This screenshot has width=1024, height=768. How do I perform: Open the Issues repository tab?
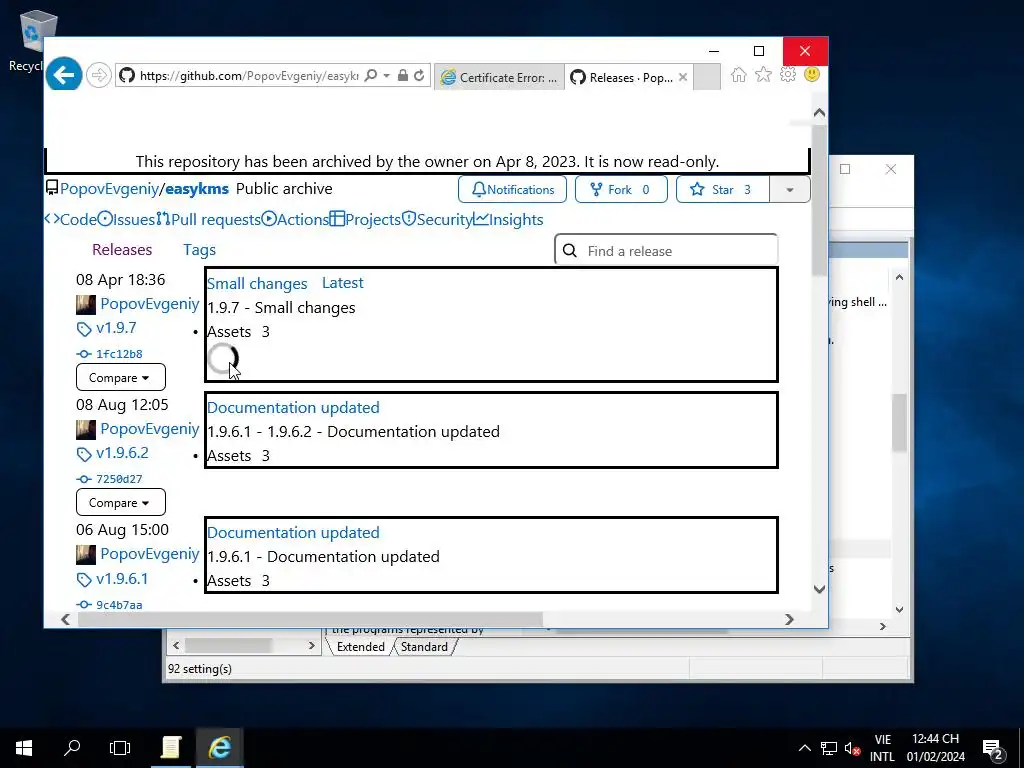click(x=126, y=219)
